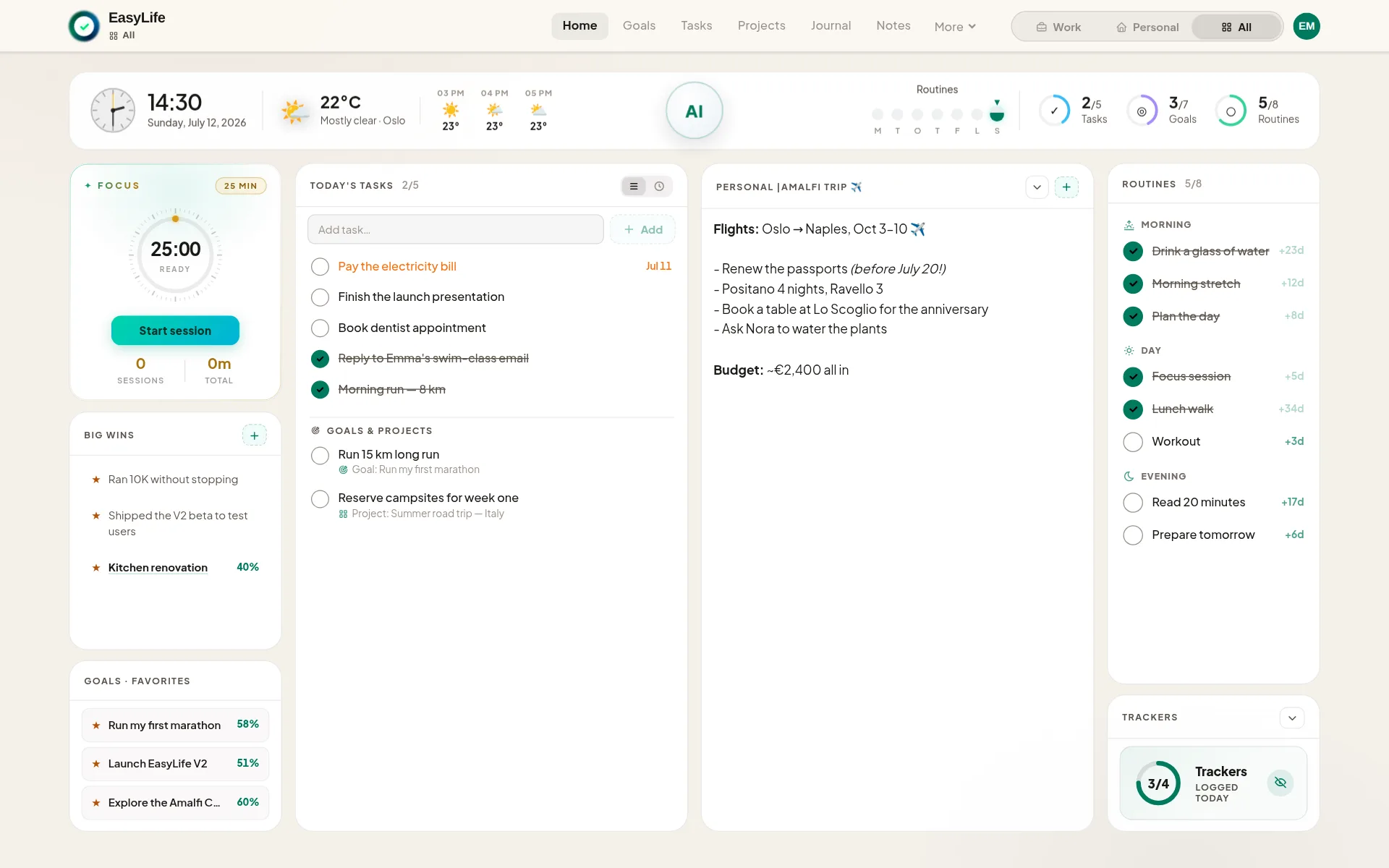
Task: Click the plus icon in Big Wins
Action: (254, 435)
